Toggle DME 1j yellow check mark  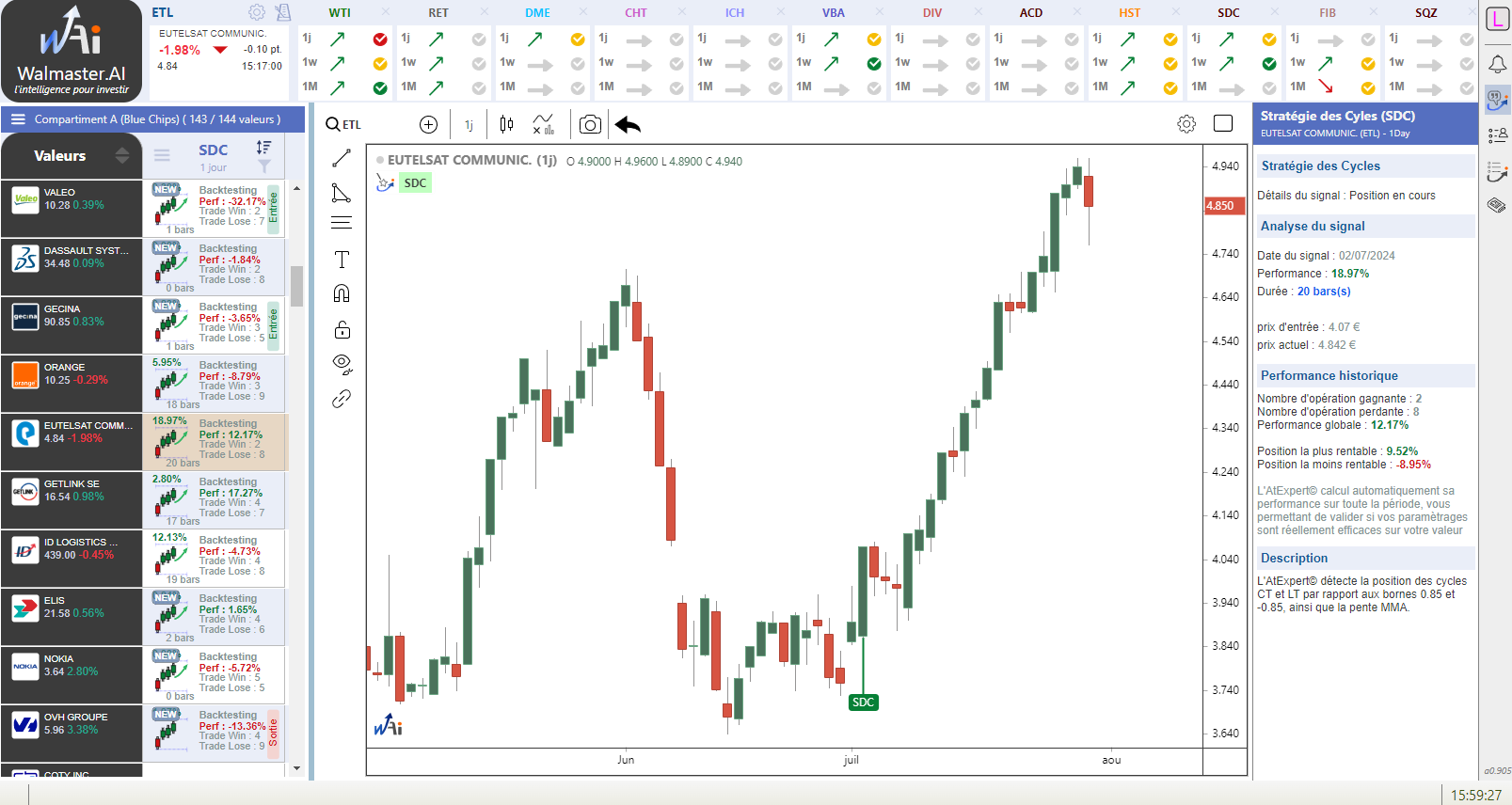click(x=578, y=39)
